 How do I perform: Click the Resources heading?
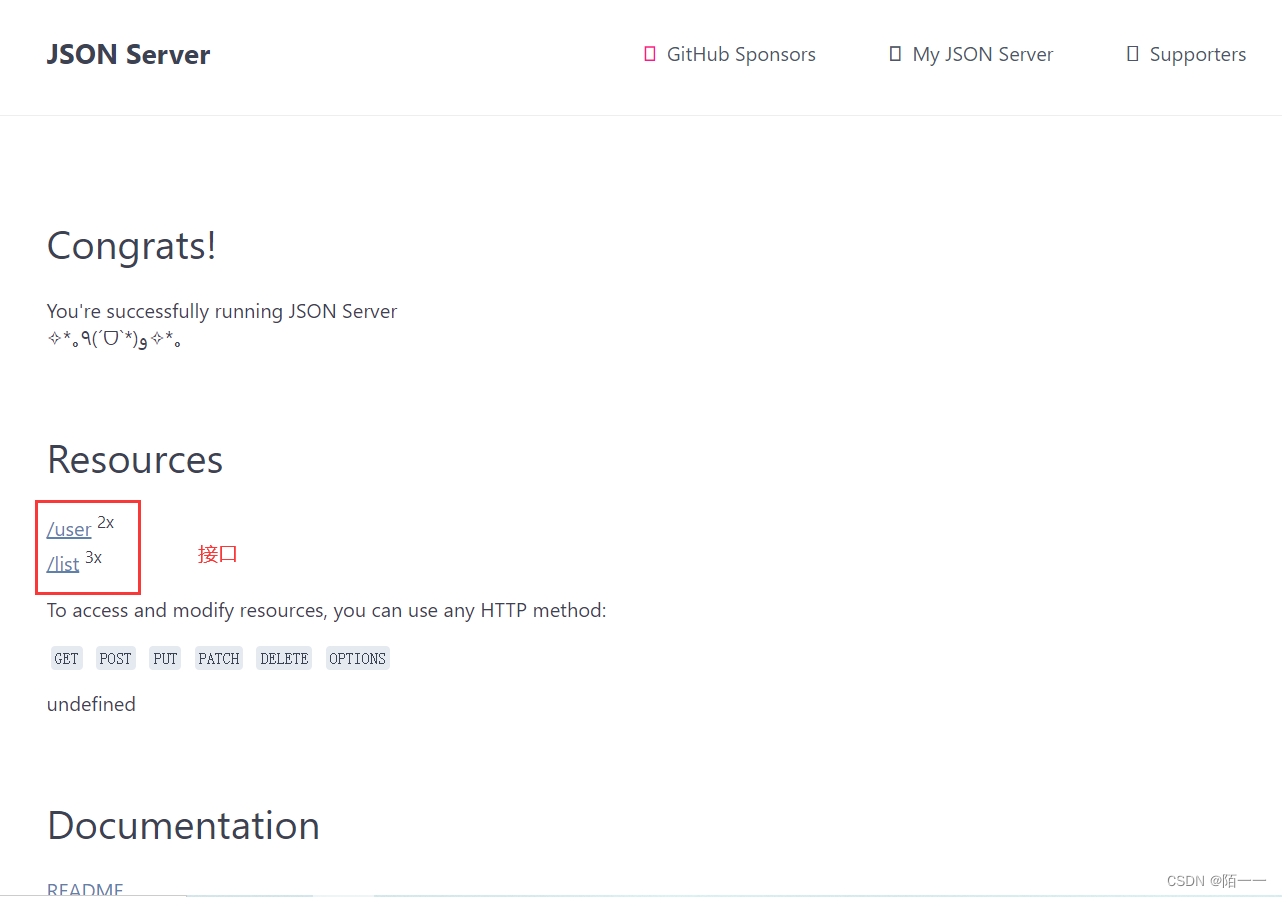(135, 459)
